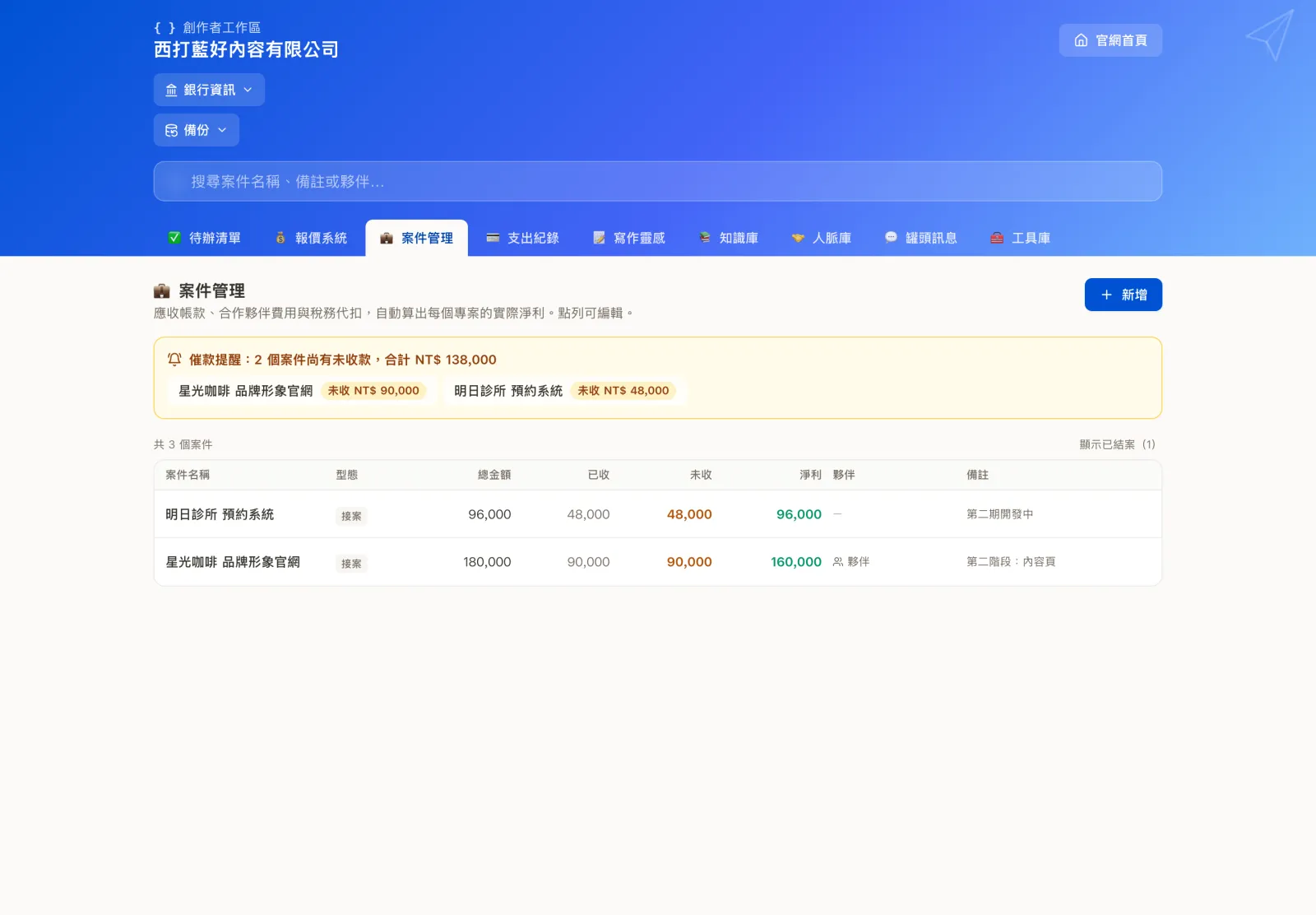Click the 明日診所 預約系統 reminder chip

565,391
